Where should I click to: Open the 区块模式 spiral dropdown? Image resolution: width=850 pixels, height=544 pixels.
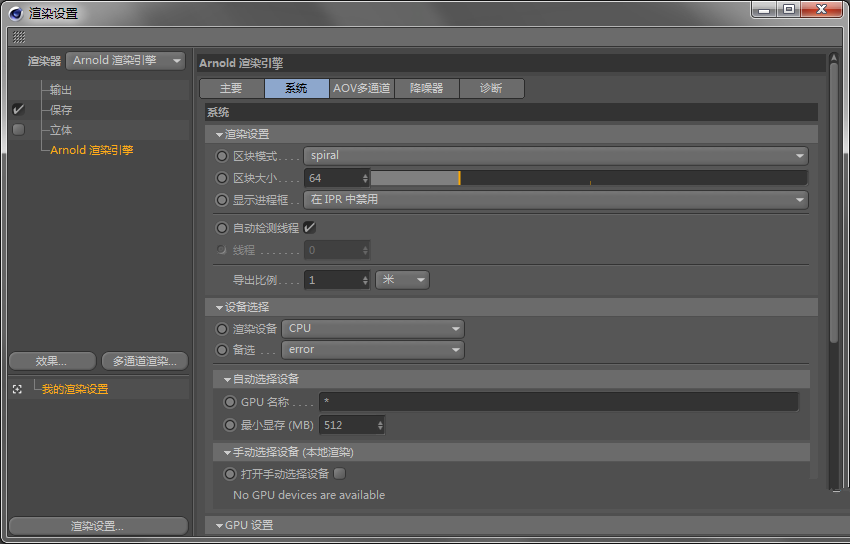pyautogui.click(x=555, y=156)
